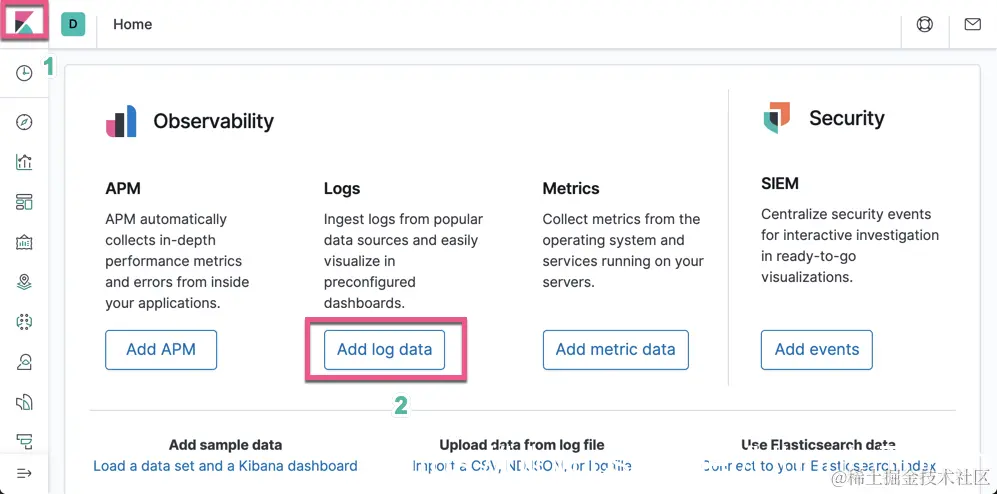Launch Machine Learning from the sidebar
Image resolution: width=997 pixels, height=494 pixels.
(x=24, y=322)
